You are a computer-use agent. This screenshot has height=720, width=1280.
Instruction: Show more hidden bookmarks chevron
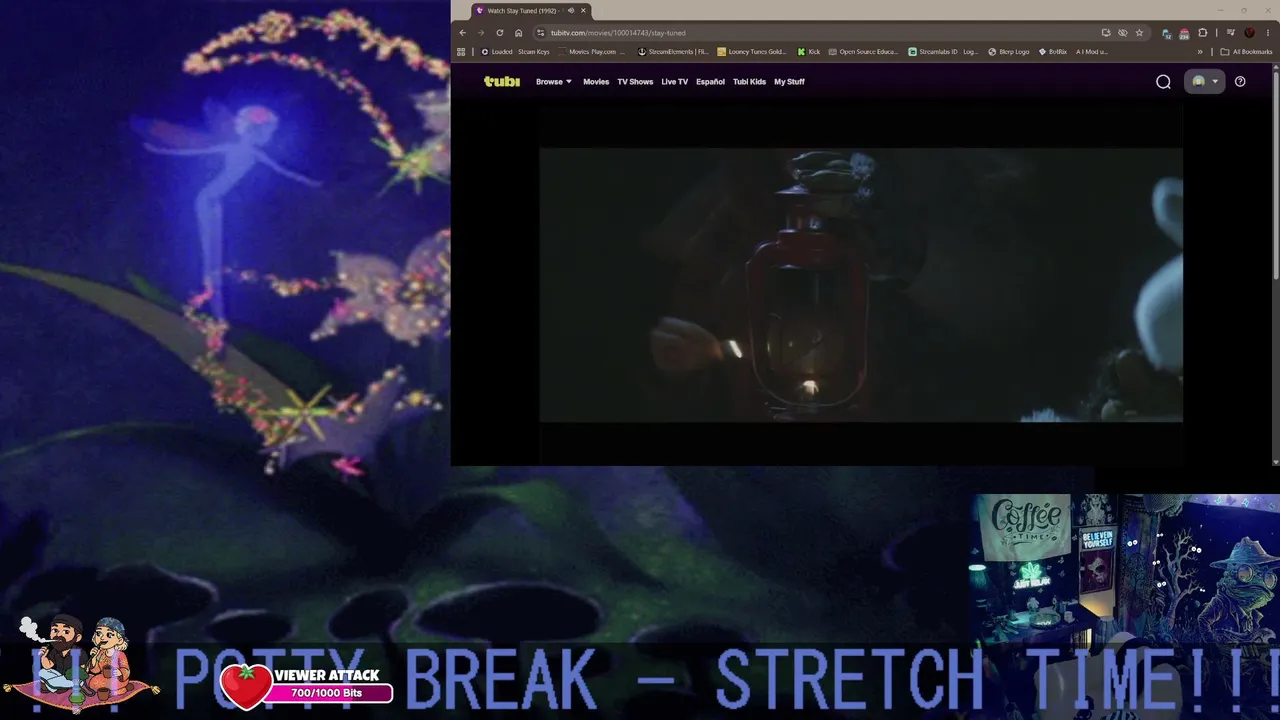pyautogui.click(x=1200, y=52)
